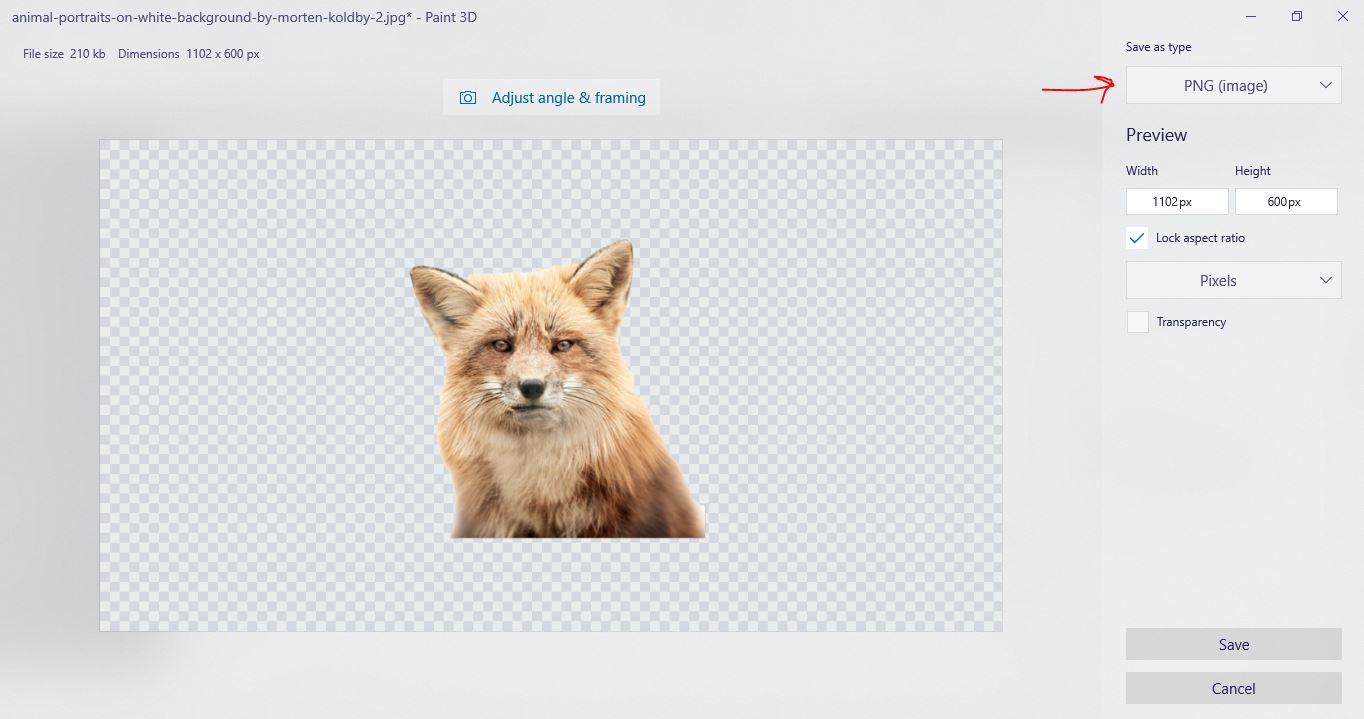The width and height of the screenshot is (1364, 719).
Task: Click the chevron on the Pixels selector
Action: [1327, 280]
